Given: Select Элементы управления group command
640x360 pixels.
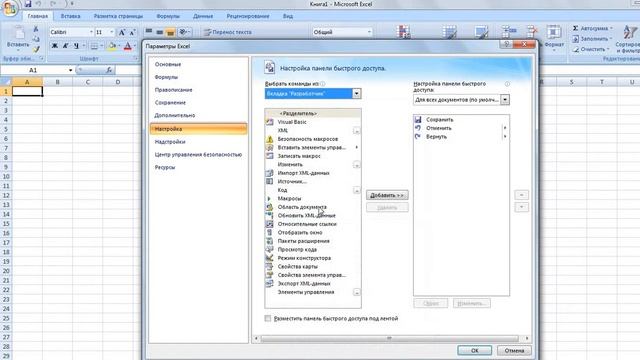Looking at the screenshot, I should pos(313,292).
